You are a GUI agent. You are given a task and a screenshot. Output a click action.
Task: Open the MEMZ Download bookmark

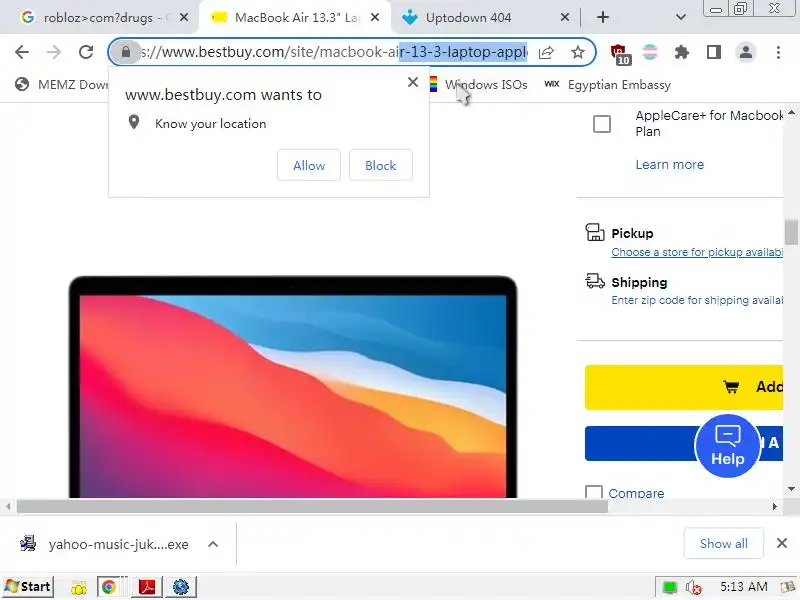(x=61, y=85)
